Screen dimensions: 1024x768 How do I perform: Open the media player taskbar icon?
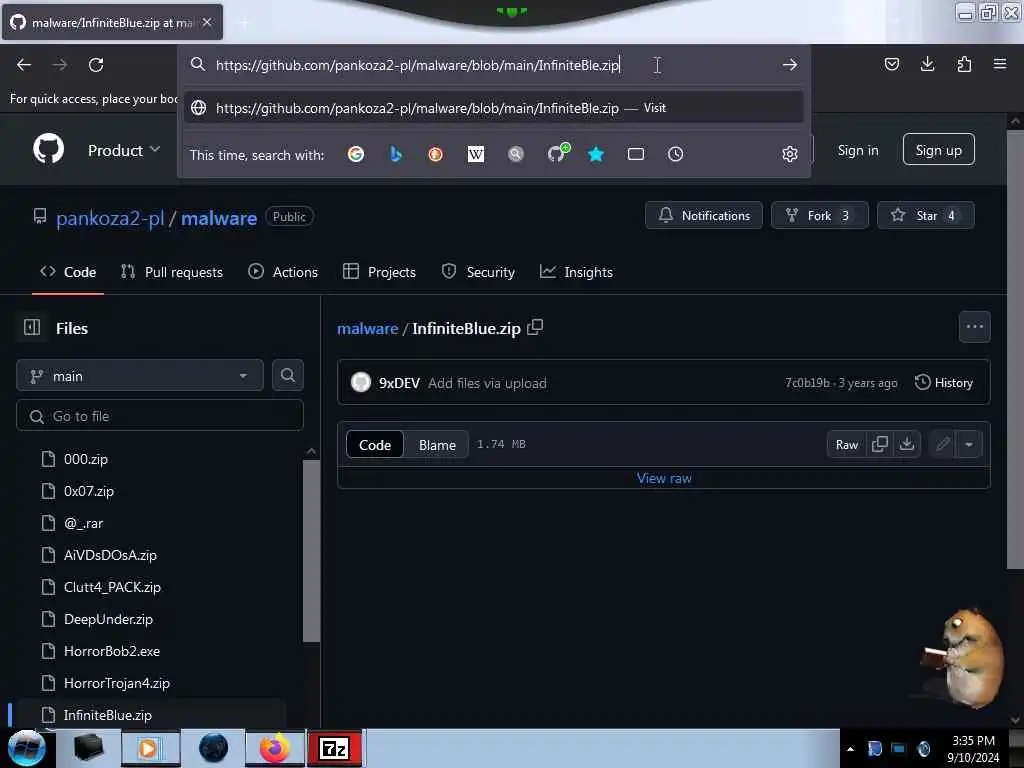point(150,748)
